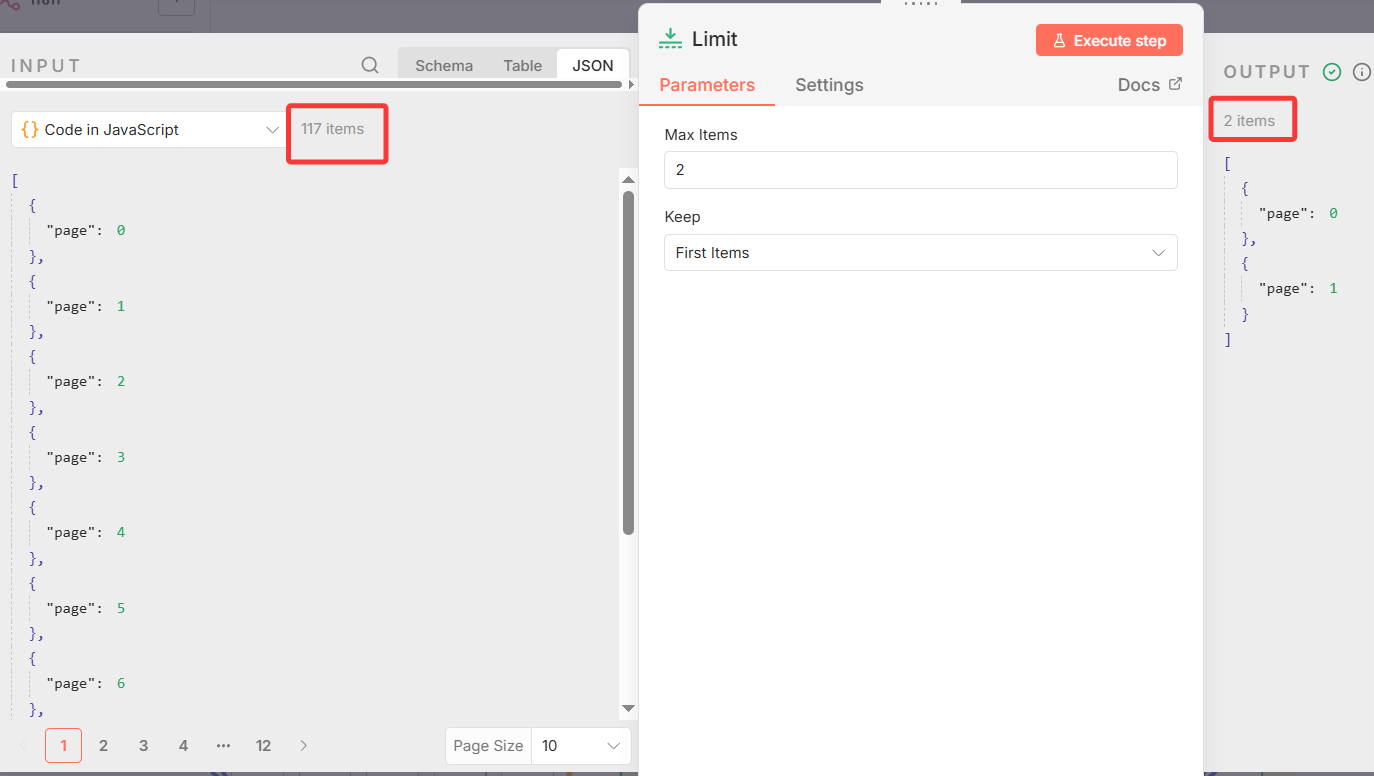Click the scroll down arrow in input panel

[628, 708]
